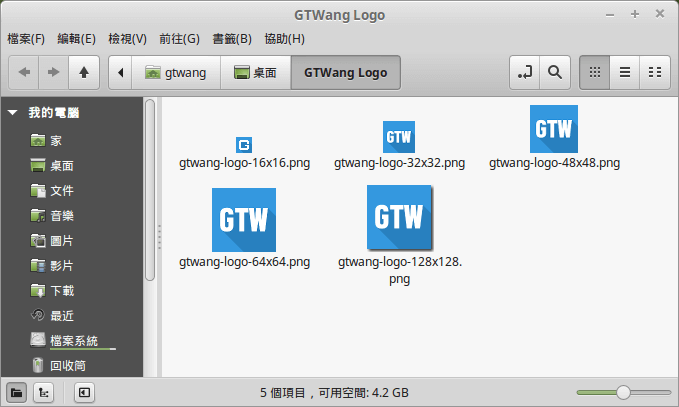The image size is (679, 407).
Task: Show tree view in sidebar
Action: (x=44, y=392)
